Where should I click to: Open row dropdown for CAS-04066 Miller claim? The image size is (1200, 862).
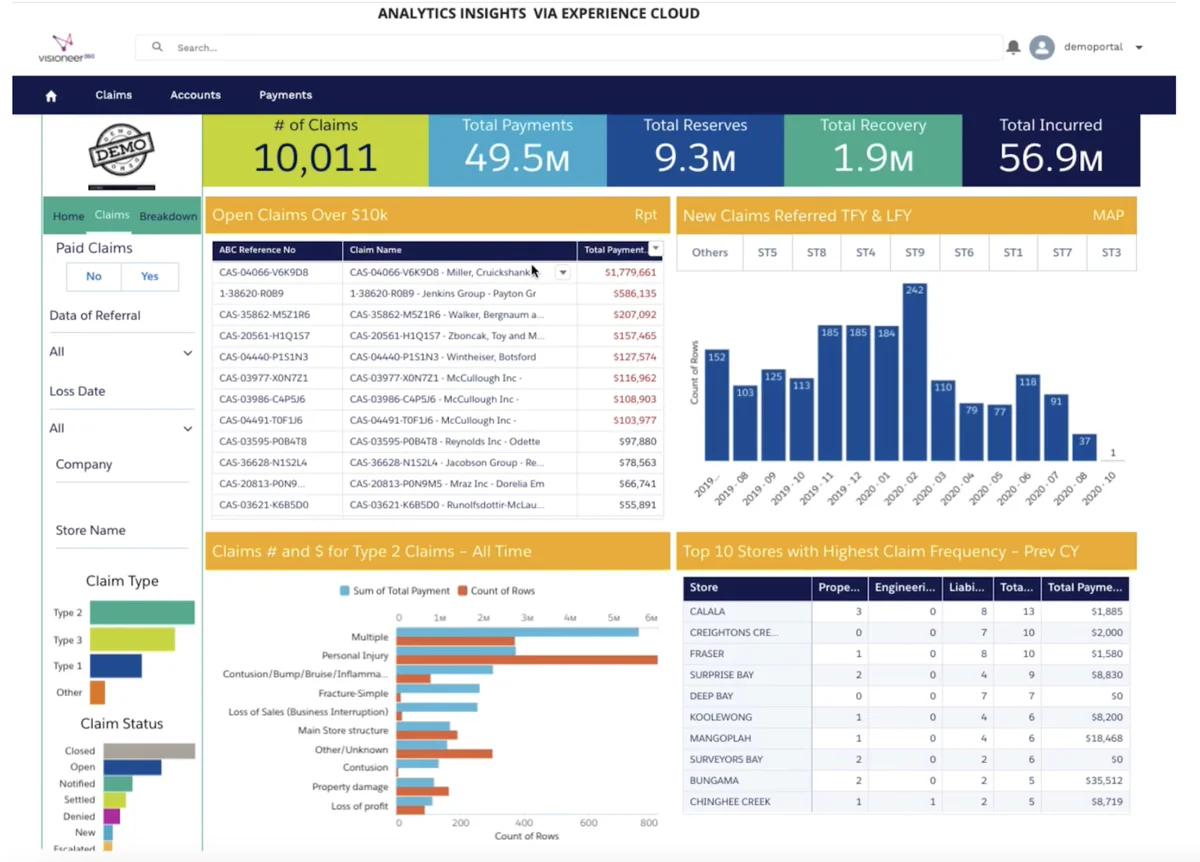coord(563,272)
